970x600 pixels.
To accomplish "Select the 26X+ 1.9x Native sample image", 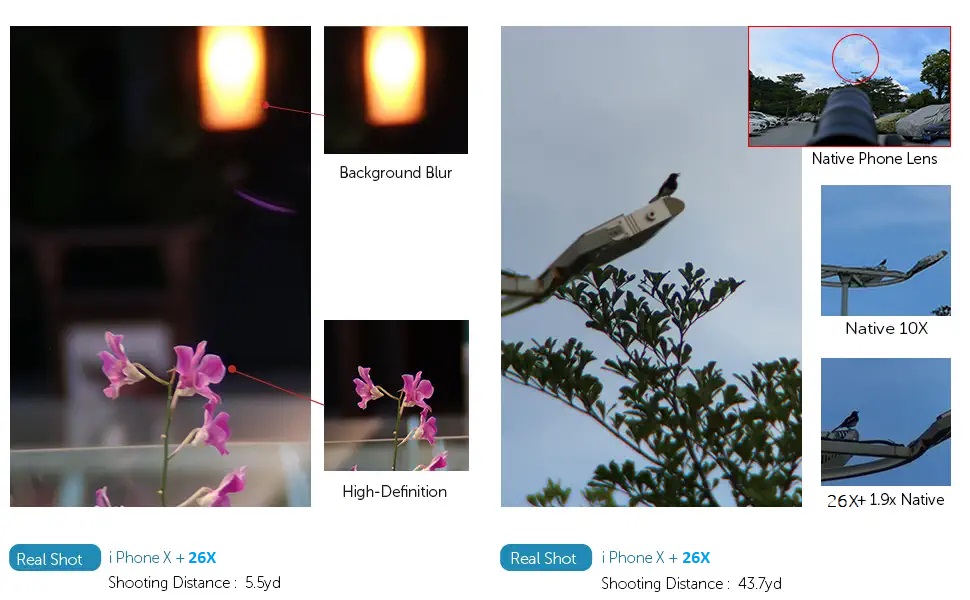I will click(x=885, y=422).
